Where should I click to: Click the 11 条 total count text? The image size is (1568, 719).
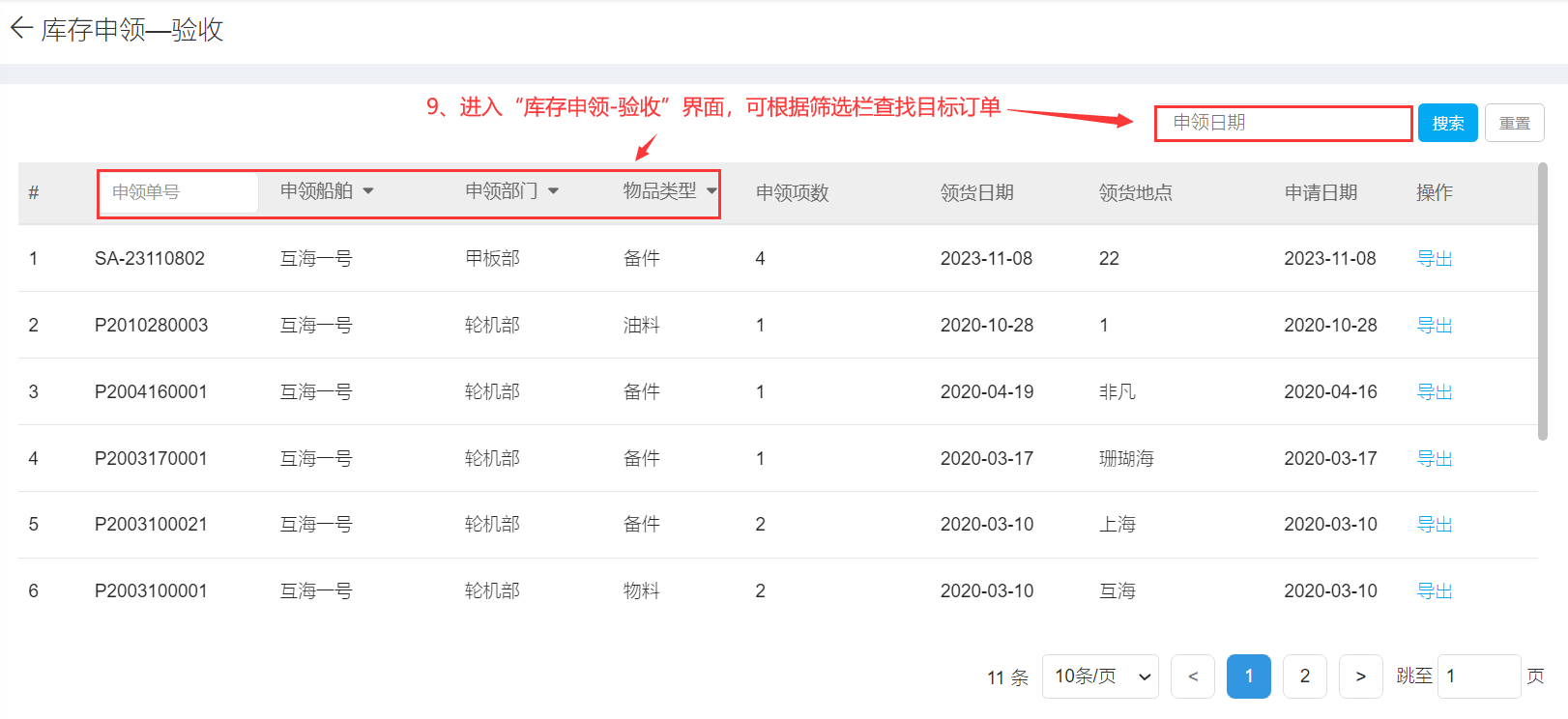pyautogui.click(x=1007, y=677)
